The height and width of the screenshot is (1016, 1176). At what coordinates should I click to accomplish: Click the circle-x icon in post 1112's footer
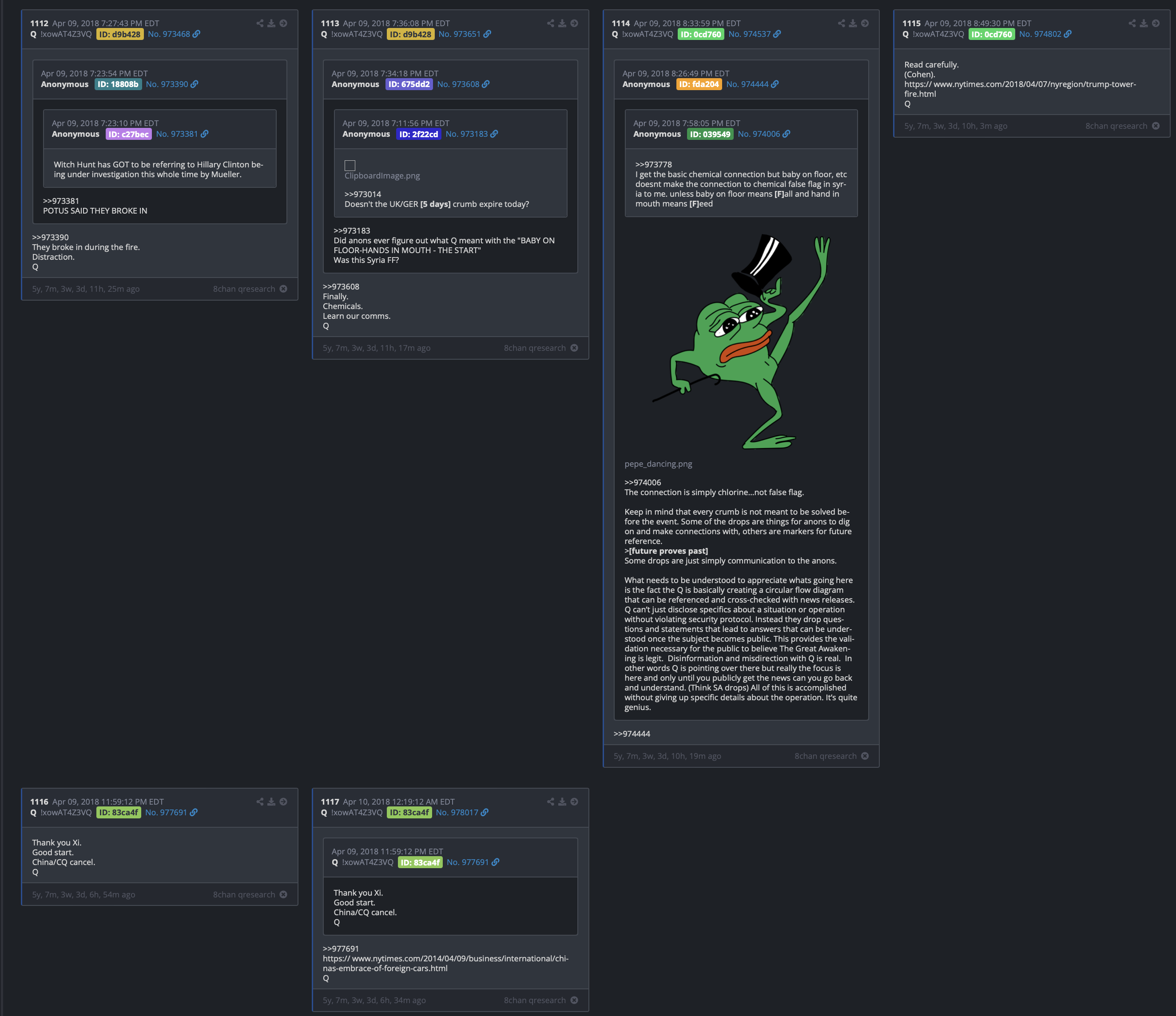(x=283, y=289)
